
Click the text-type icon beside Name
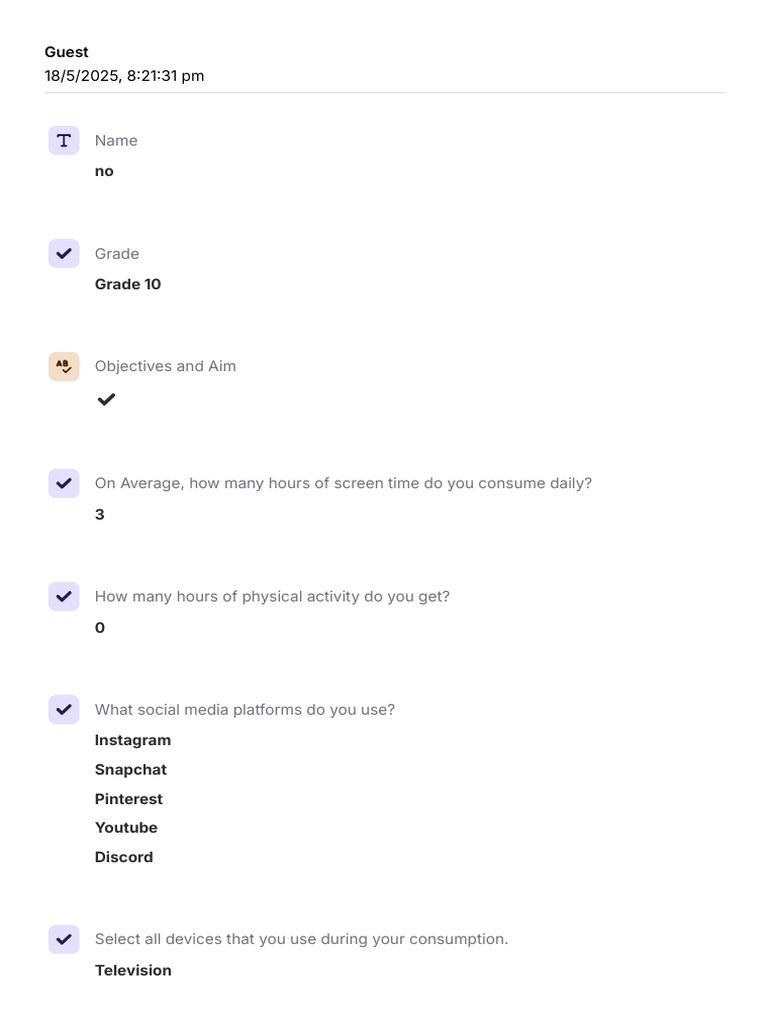pyautogui.click(x=64, y=141)
